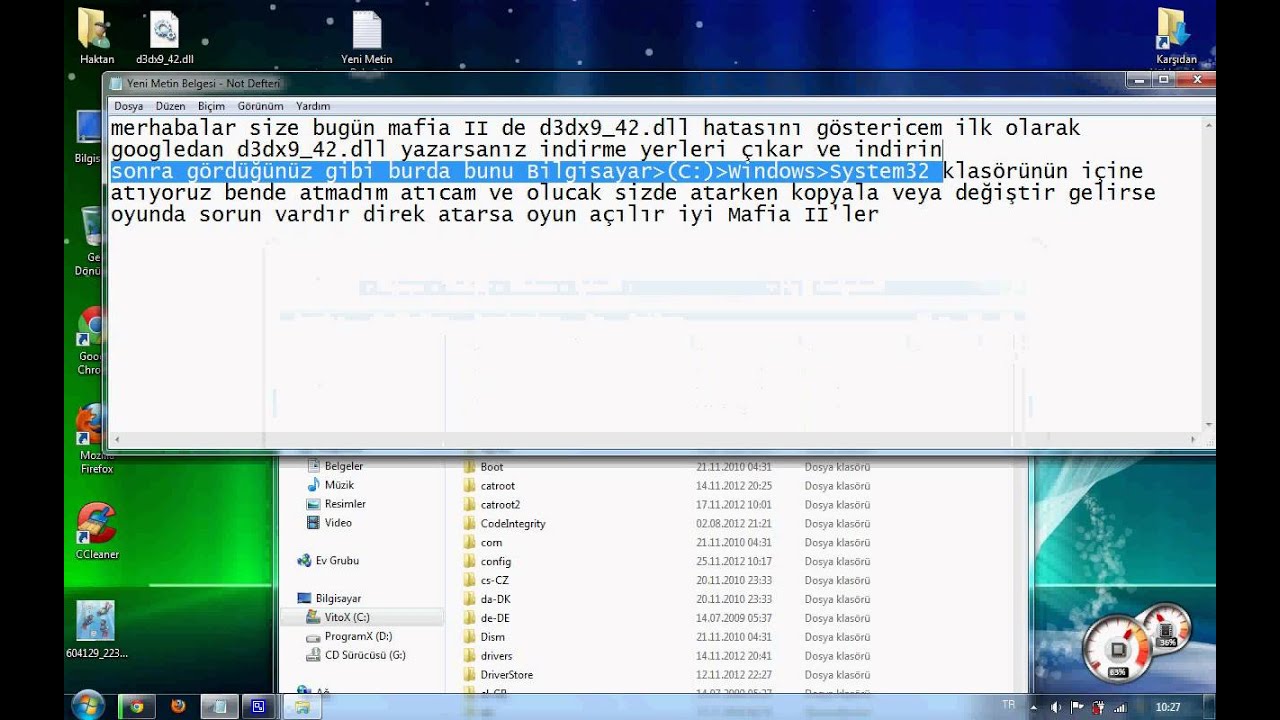The height and width of the screenshot is (720, 1280).
Task: Click Notepad horizontal scrollbar right arrow
Action: click(1193, 439)
